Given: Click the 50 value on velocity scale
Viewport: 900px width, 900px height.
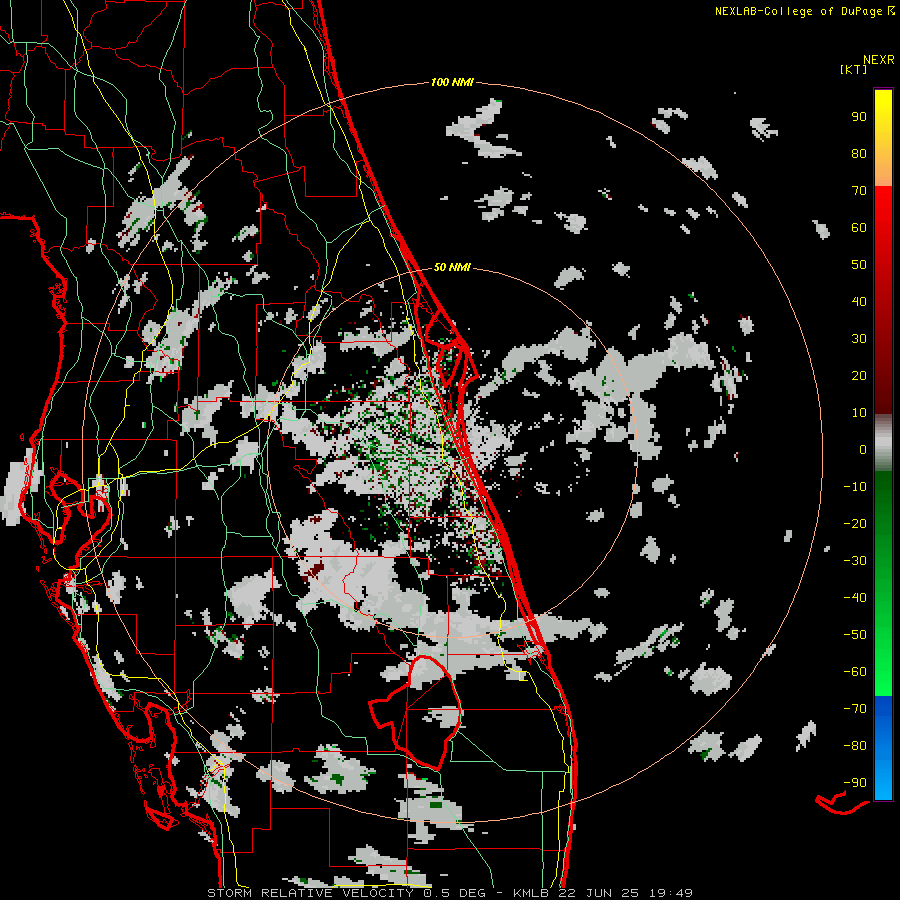Looking at the screenshot, I should pos(859,265).
